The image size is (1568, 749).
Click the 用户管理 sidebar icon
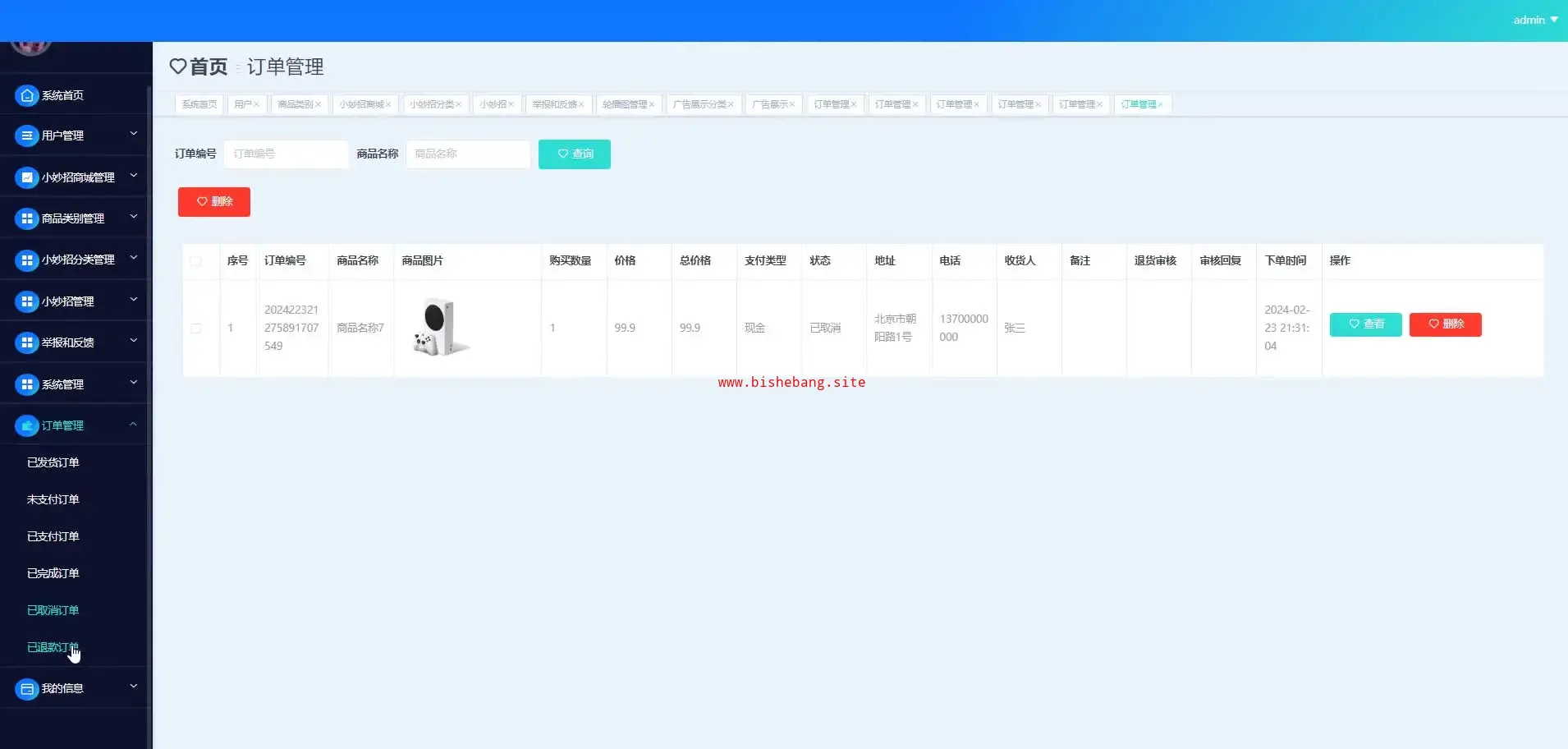coord(27,136)
